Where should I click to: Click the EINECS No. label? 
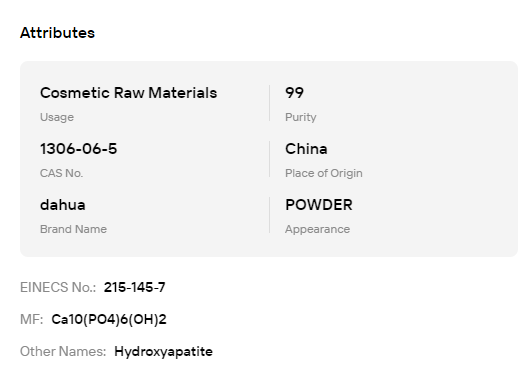[x=58, y=287]
